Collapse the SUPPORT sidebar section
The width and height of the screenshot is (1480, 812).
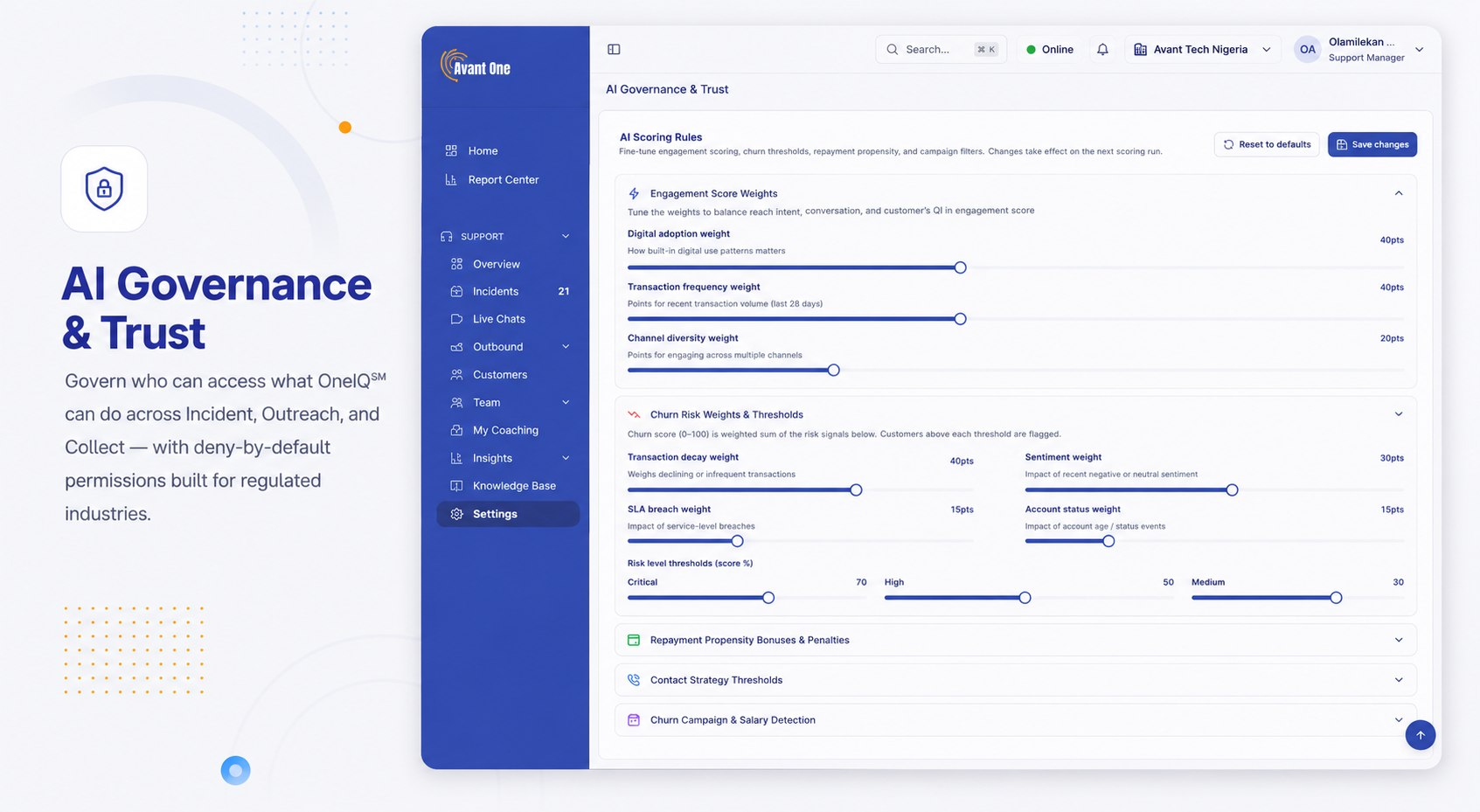pyautogui.click(x=566, y=237)
